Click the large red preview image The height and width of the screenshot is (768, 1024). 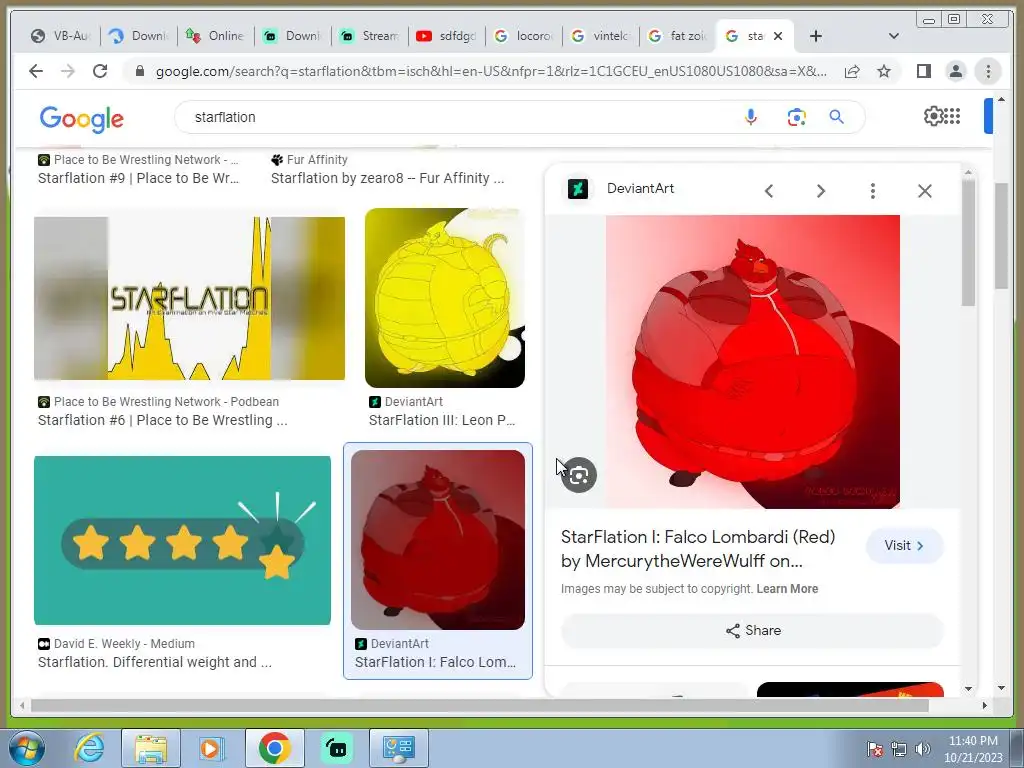(x=752, y=361)
